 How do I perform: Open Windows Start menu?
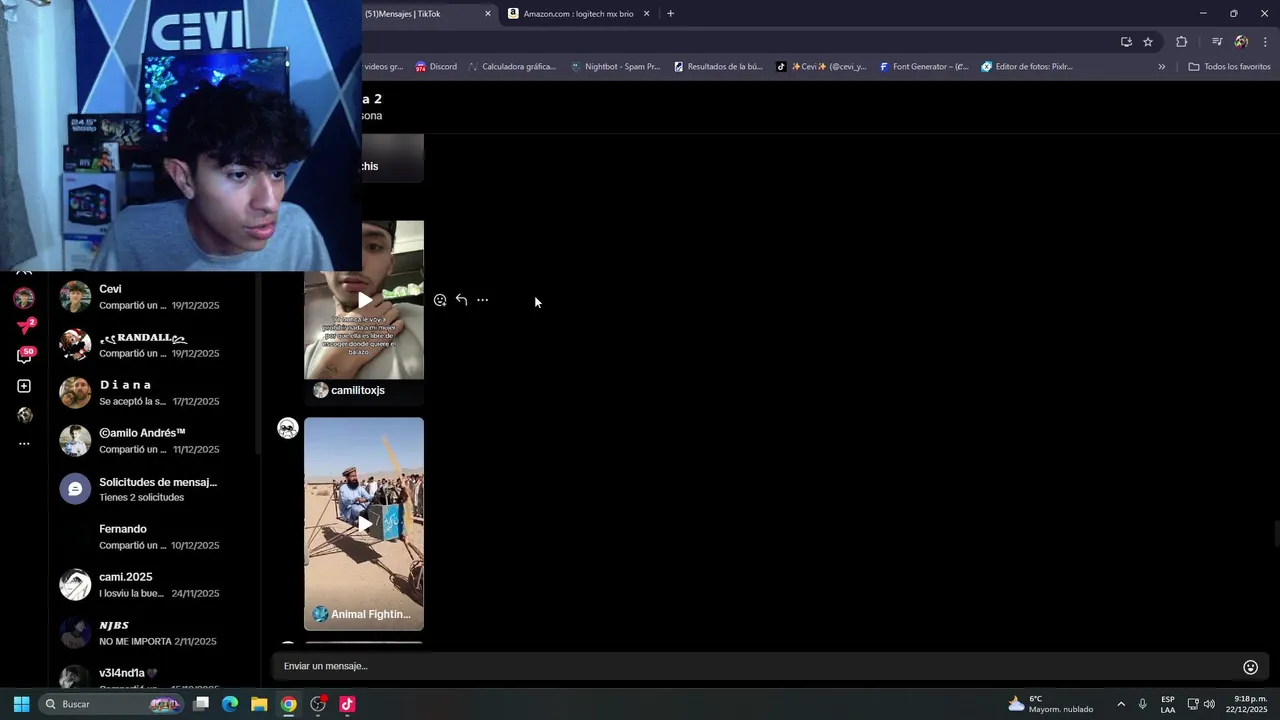[x=21, y=704]
